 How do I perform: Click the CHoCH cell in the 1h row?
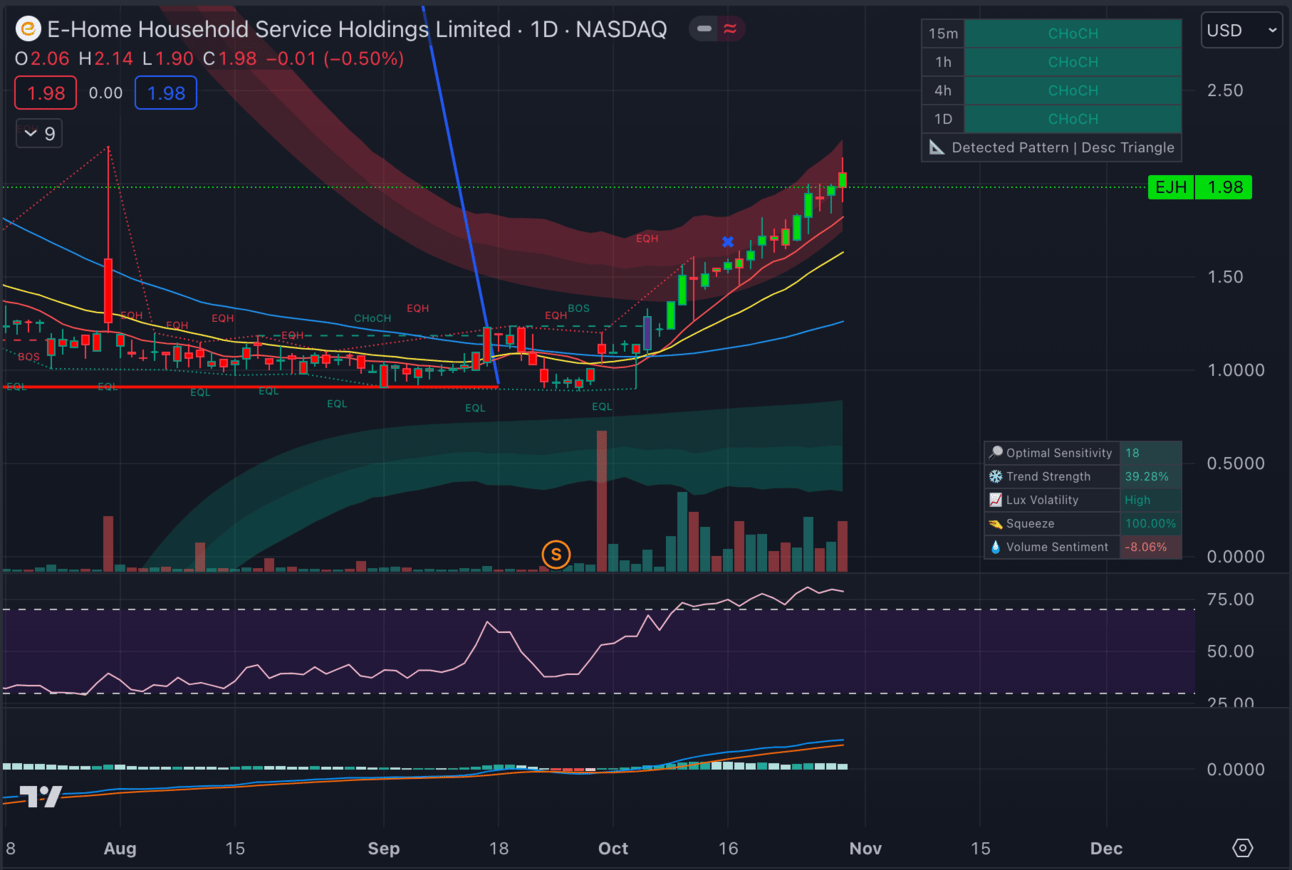pos(1073,62)
